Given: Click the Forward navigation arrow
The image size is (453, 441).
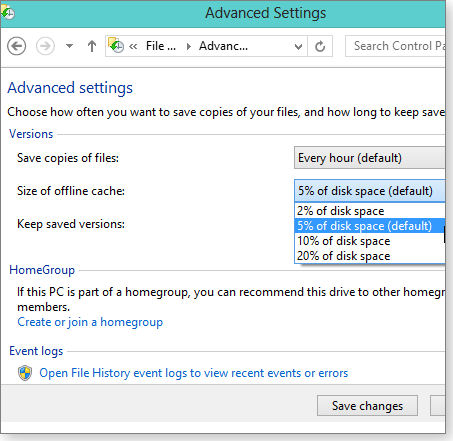Looking at the screenshot, I should coord(45,46).
